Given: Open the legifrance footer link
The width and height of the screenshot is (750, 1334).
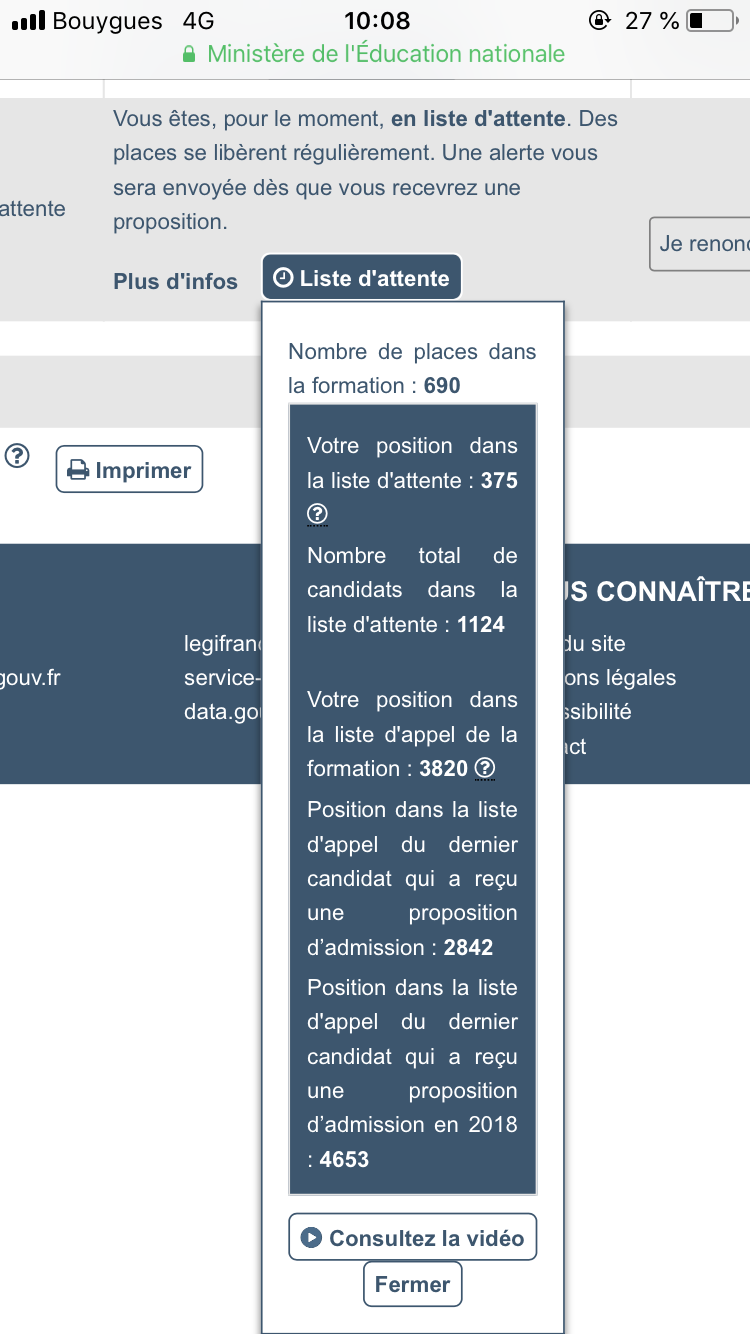Looking at the screenshot, I should coord(222,644).
